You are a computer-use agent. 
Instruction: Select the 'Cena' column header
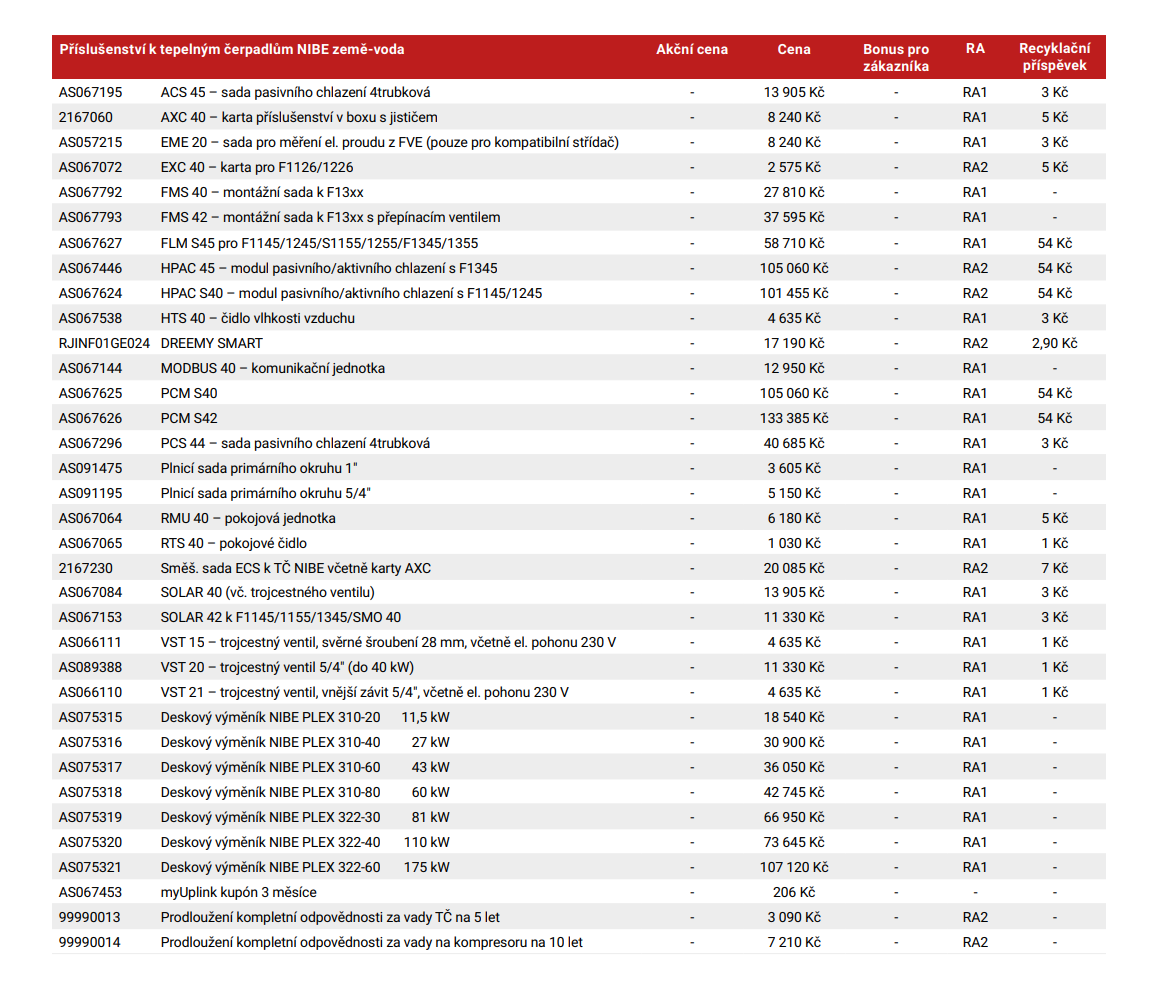[794, 50]
